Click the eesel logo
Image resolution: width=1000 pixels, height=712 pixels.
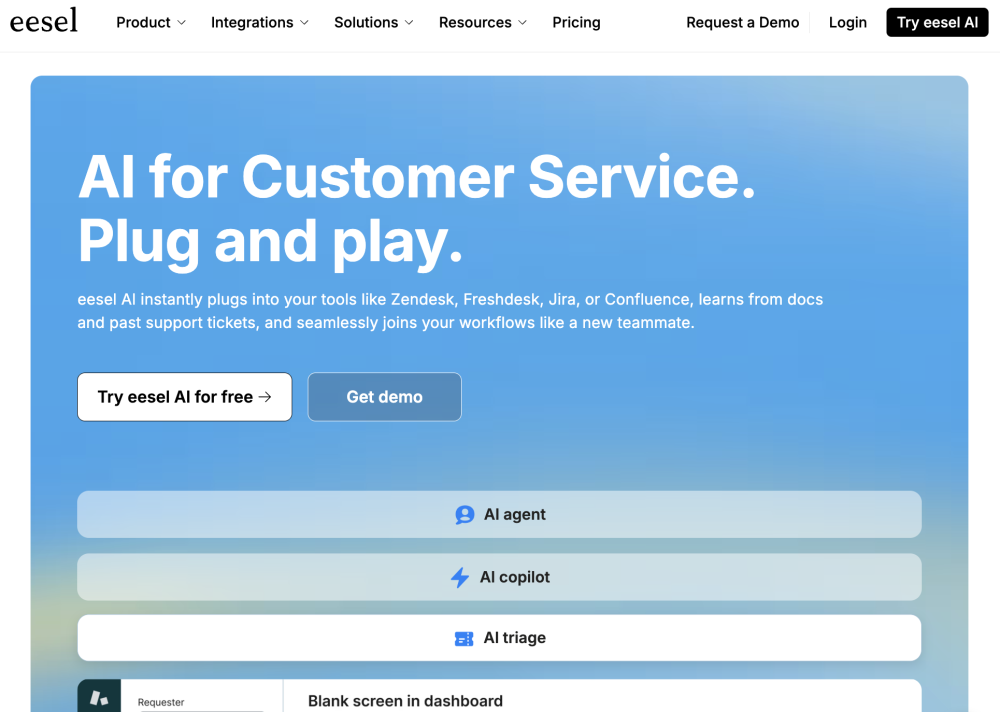click(x=44, y=20)
